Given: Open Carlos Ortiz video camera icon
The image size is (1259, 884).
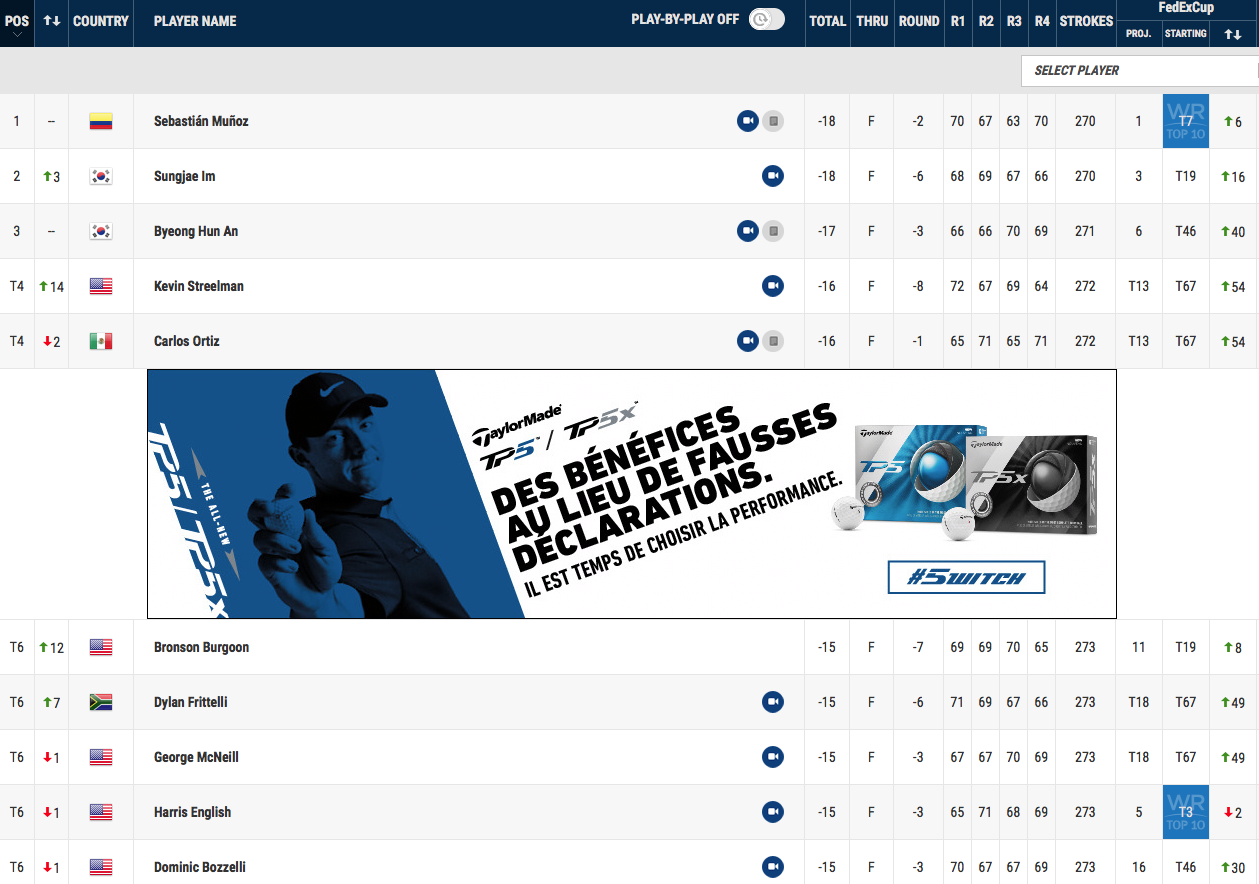Looking at the screenshot, I should (x=747, y=341).
